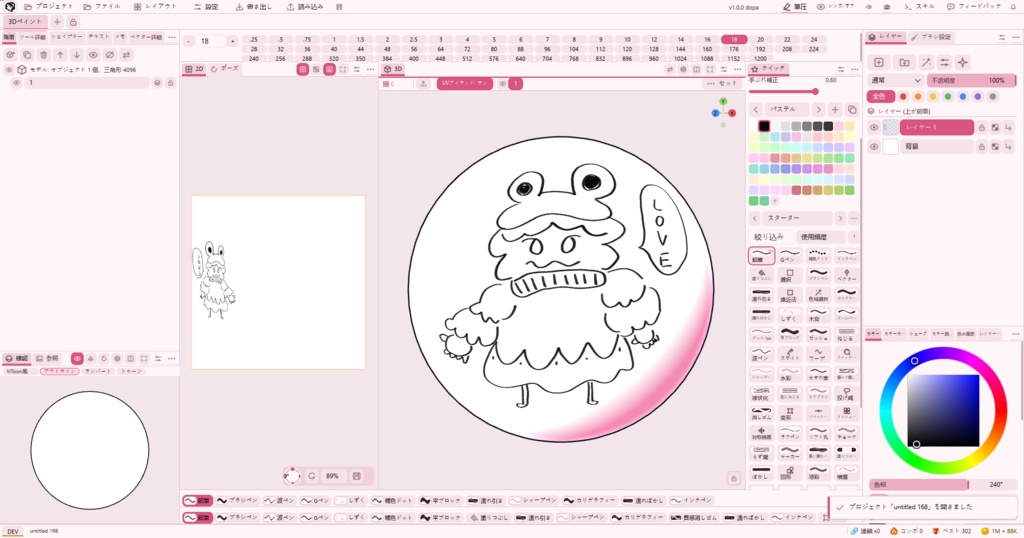1024x538 pixels.
Task: Click the 設定 settings button
Action: pos(206,7)
